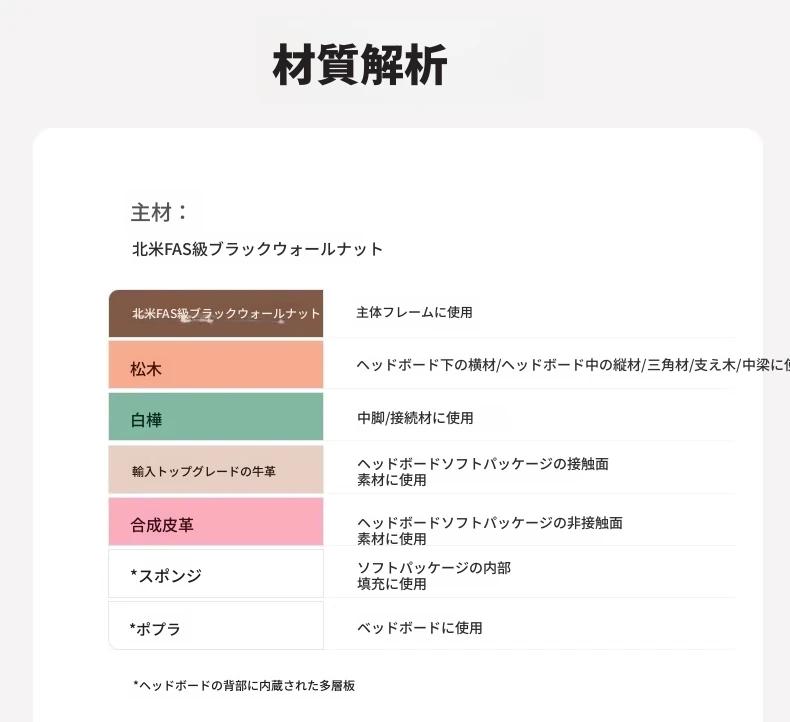The image size is (790, 722).
Task: Click the *ポプラ material cell
Action: click(216, 625)
